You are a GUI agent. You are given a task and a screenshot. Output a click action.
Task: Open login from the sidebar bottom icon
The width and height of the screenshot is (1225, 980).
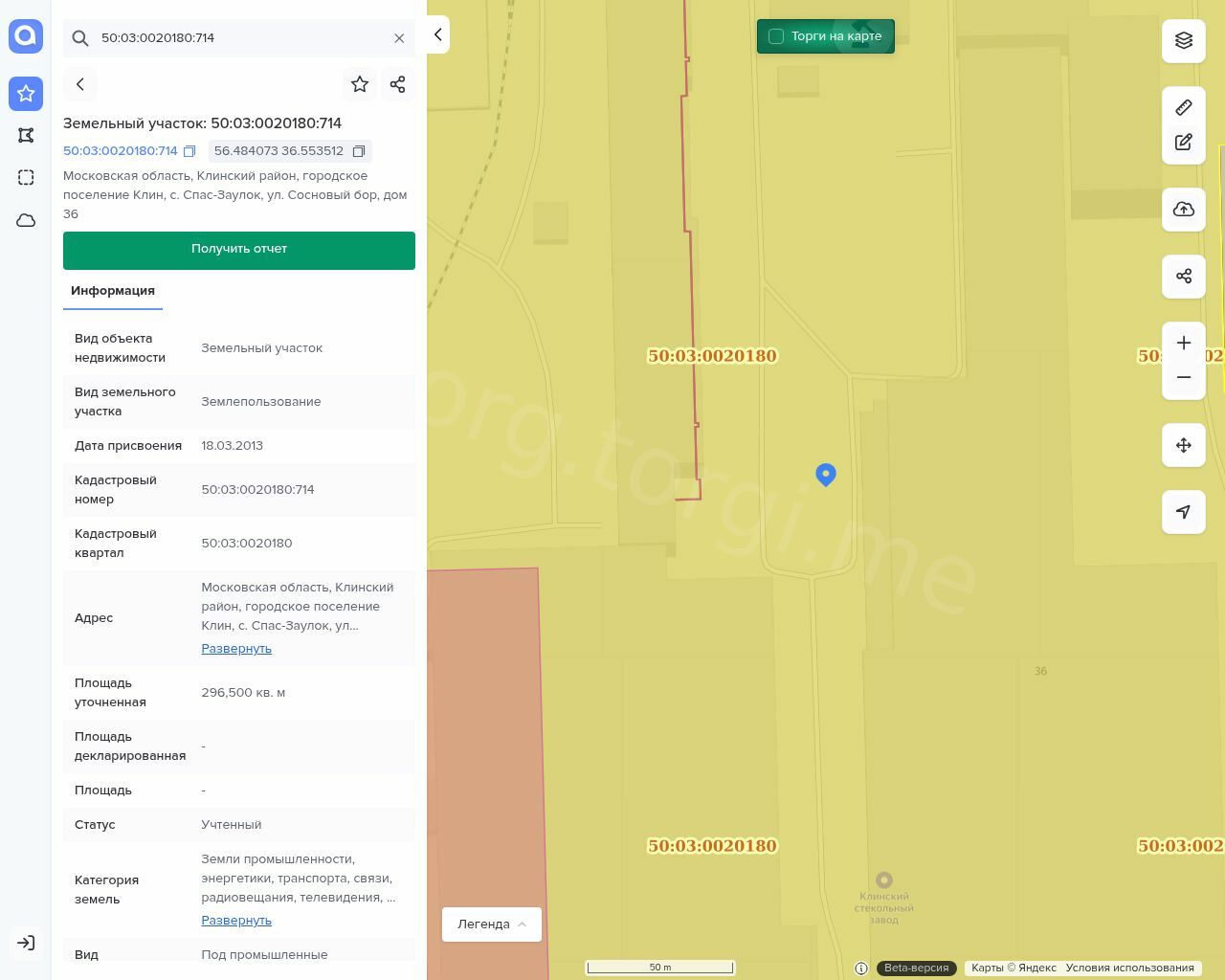click(x=26, y=943)
